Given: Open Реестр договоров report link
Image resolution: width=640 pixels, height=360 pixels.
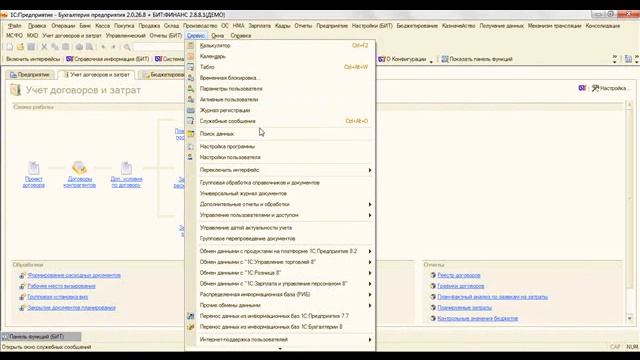Looking at the screenshot, I should point(459,276).
